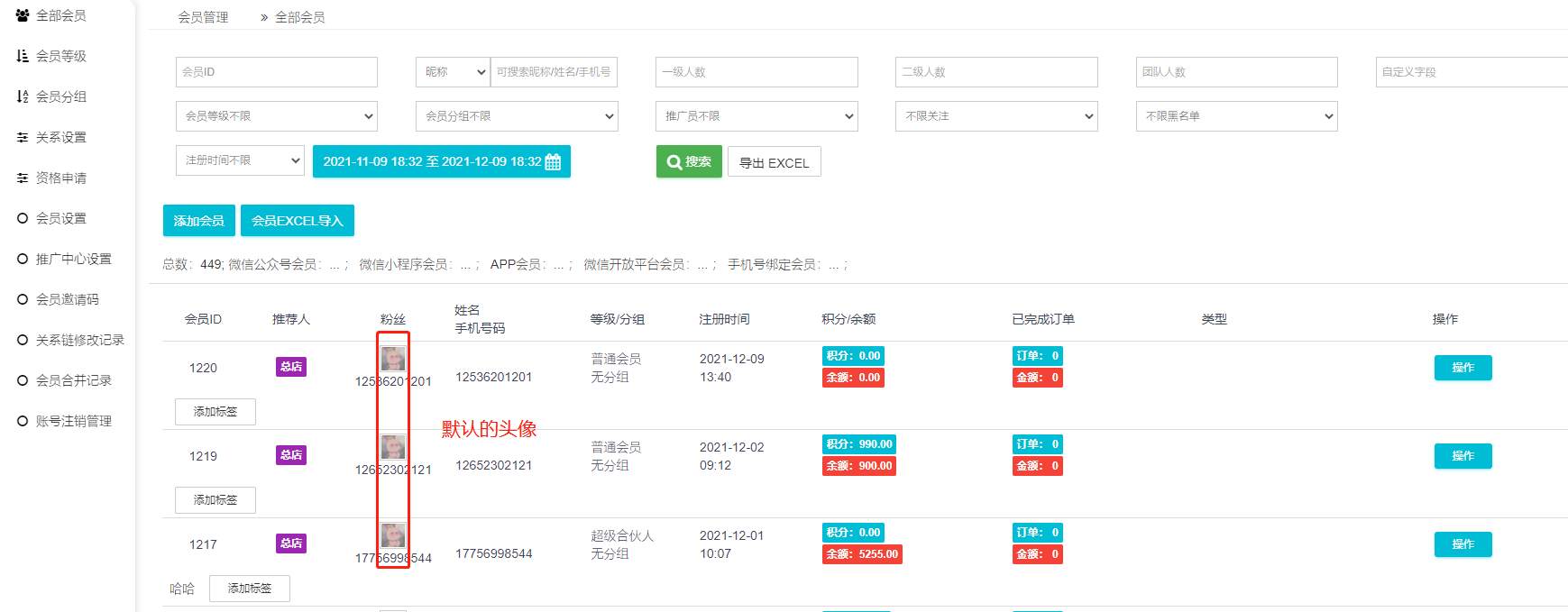Focus the 一级人数 input field
The width and height of the screenshot is (1568, 612).
pyautogui.click(x=756, y=72)
